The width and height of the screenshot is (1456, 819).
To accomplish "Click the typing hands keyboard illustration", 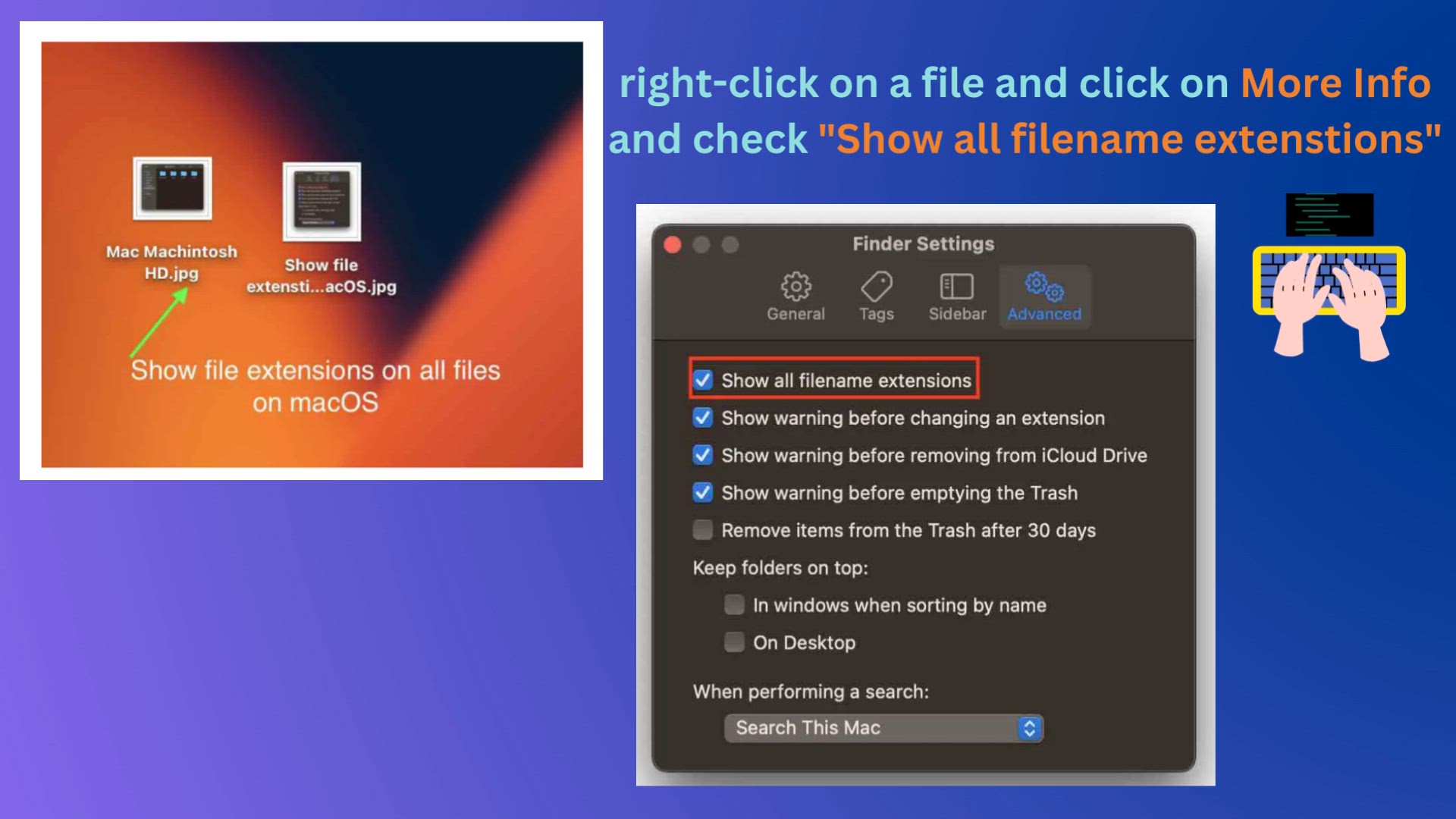I will coord(1329,303).
